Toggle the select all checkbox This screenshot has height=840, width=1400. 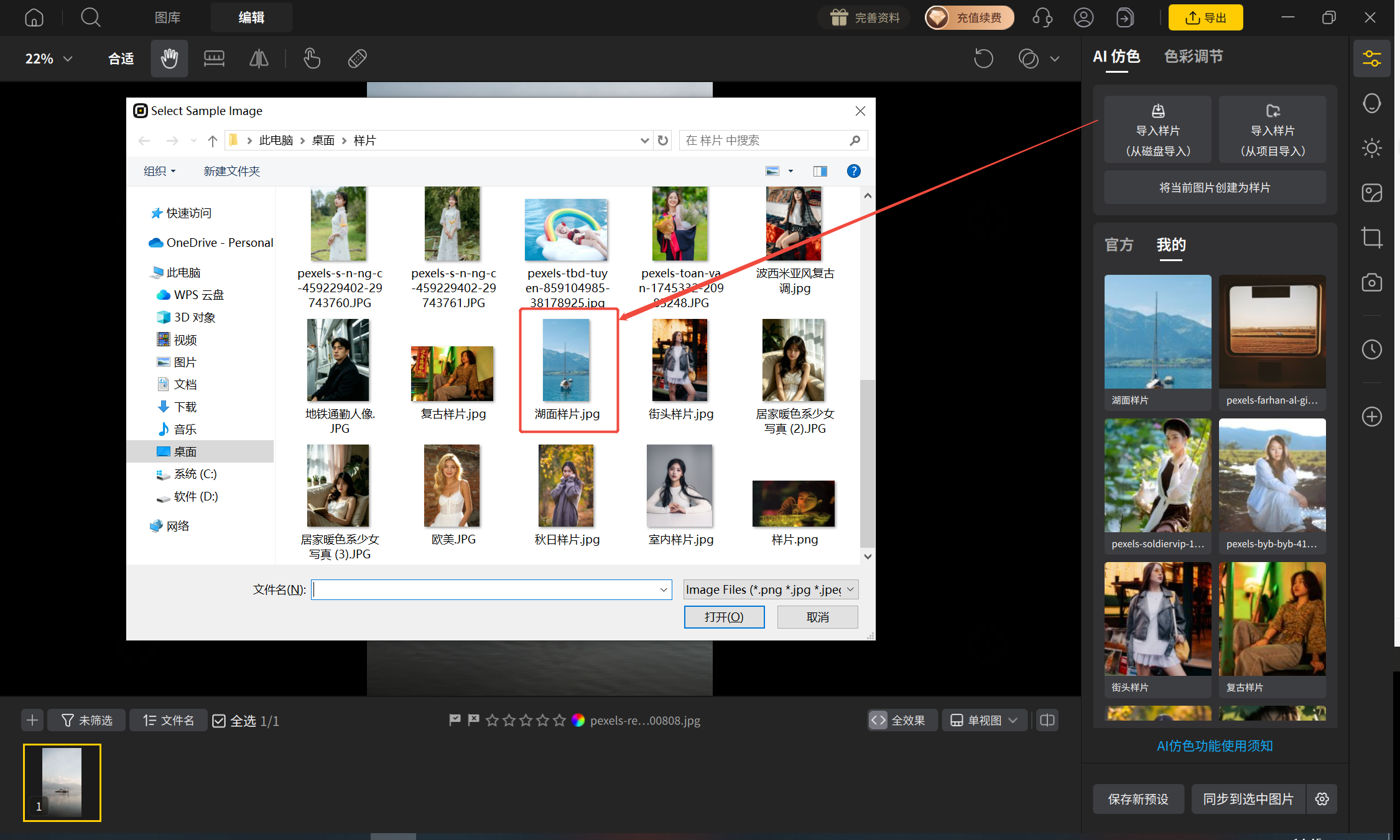219,721
